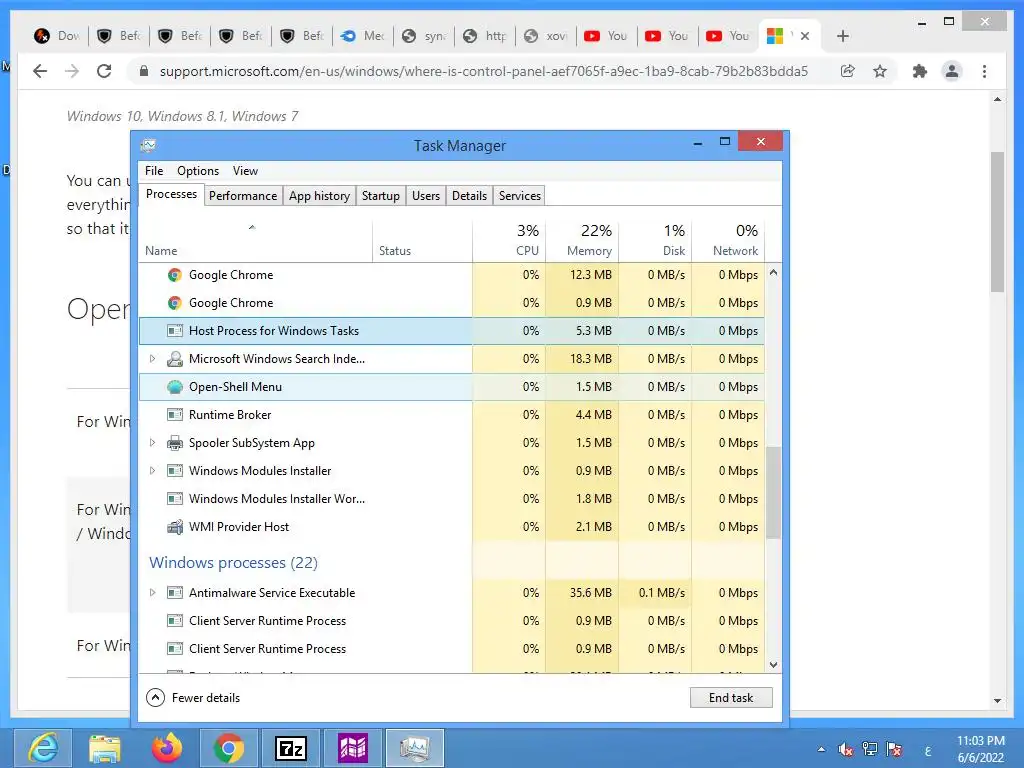
Task: Select the Windows Modules Installer Wor... row
Action: click(x=451, y=499)
